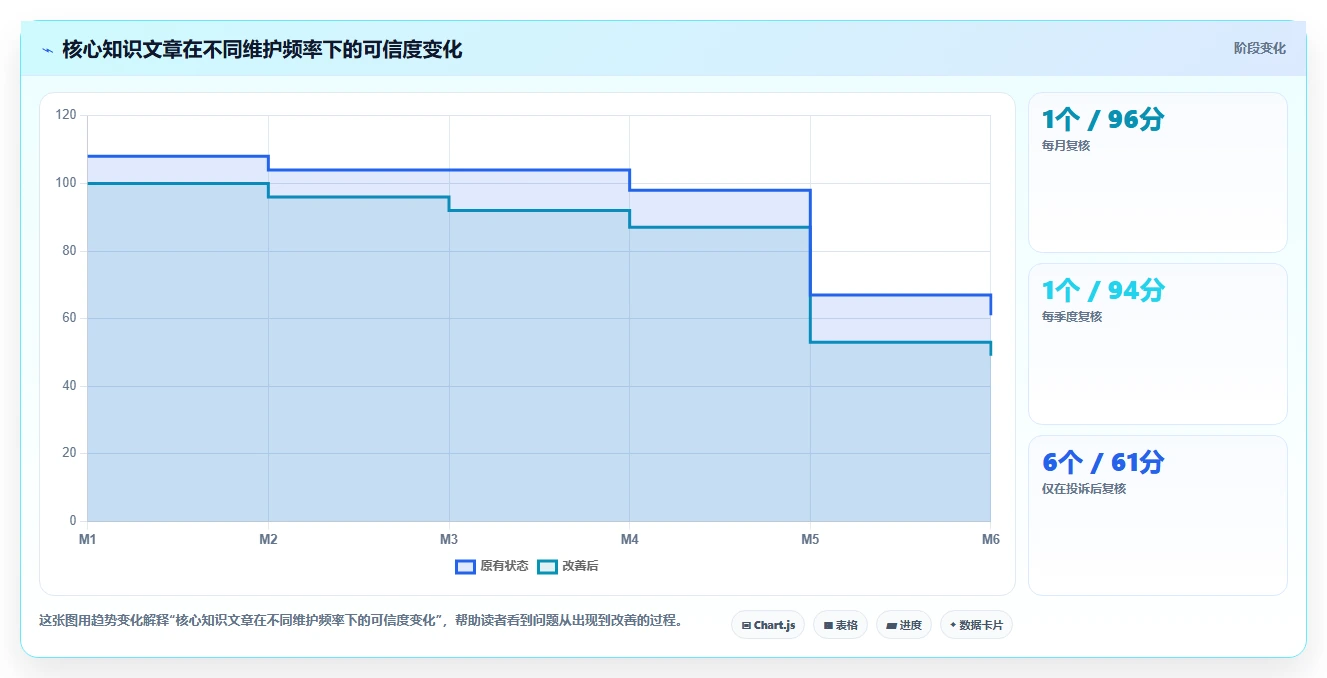Click the 进度 tag
This screenshot has width=1327, height=678.
point(904,625)
